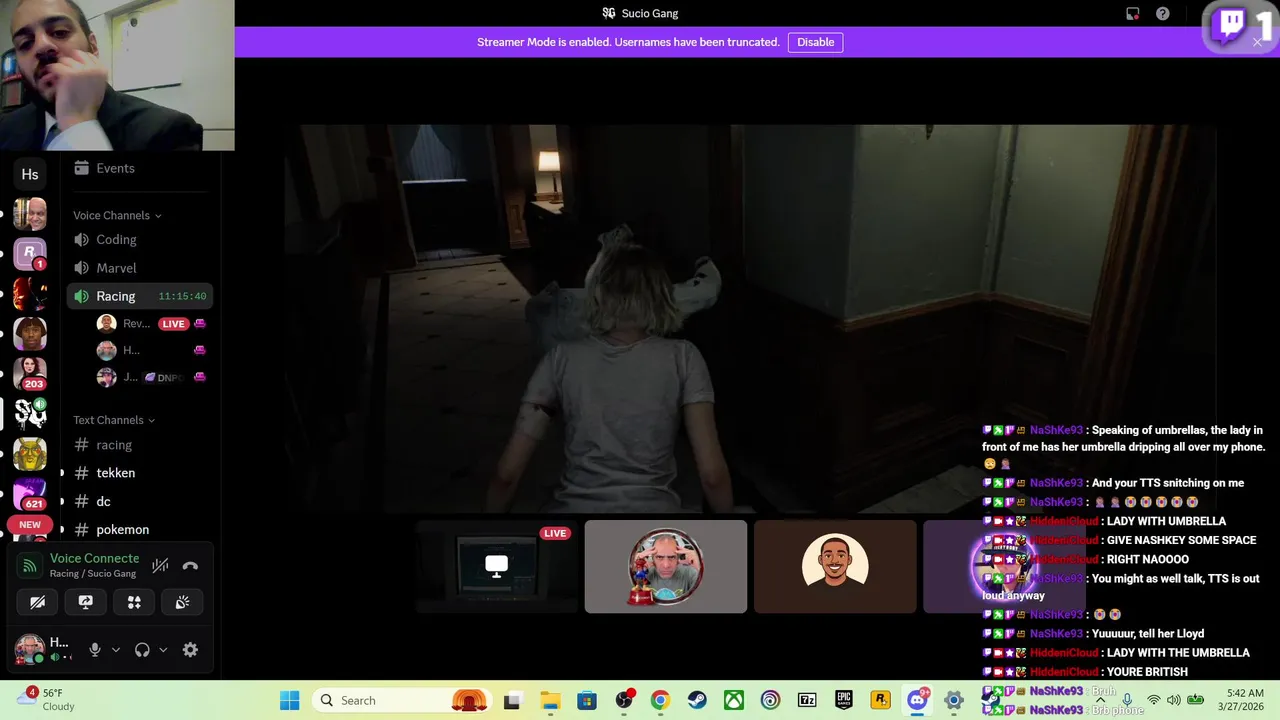Open the #dc text channel
Screen dimensions: 1280x720
click(140, 501)
